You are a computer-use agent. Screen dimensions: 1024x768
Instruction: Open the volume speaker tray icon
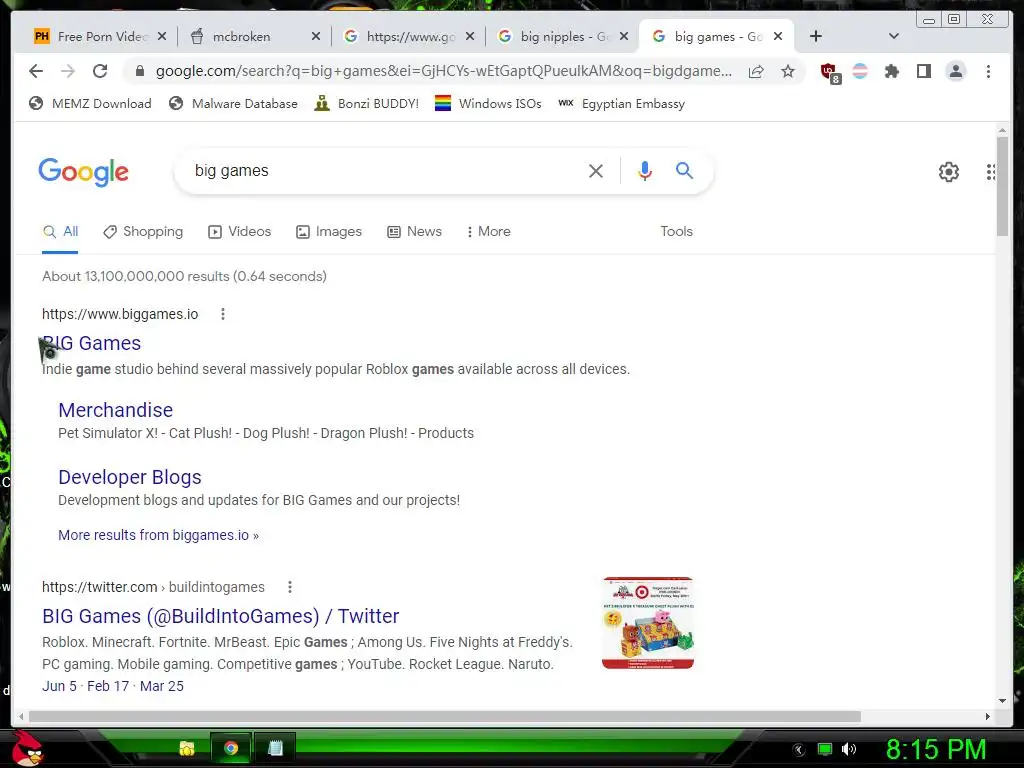(849, 749)
